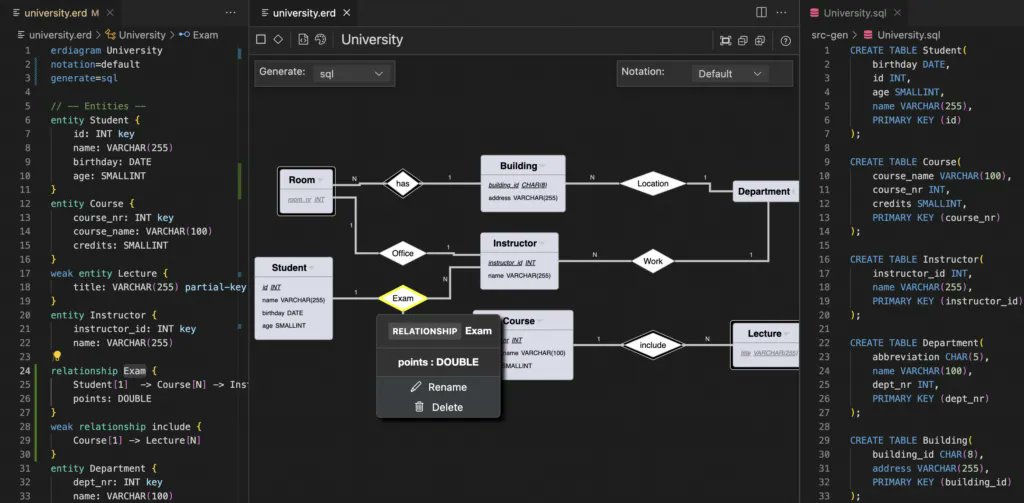Select the Office relationship diamond
The image size is (1024, 503).
click(402, 253)
